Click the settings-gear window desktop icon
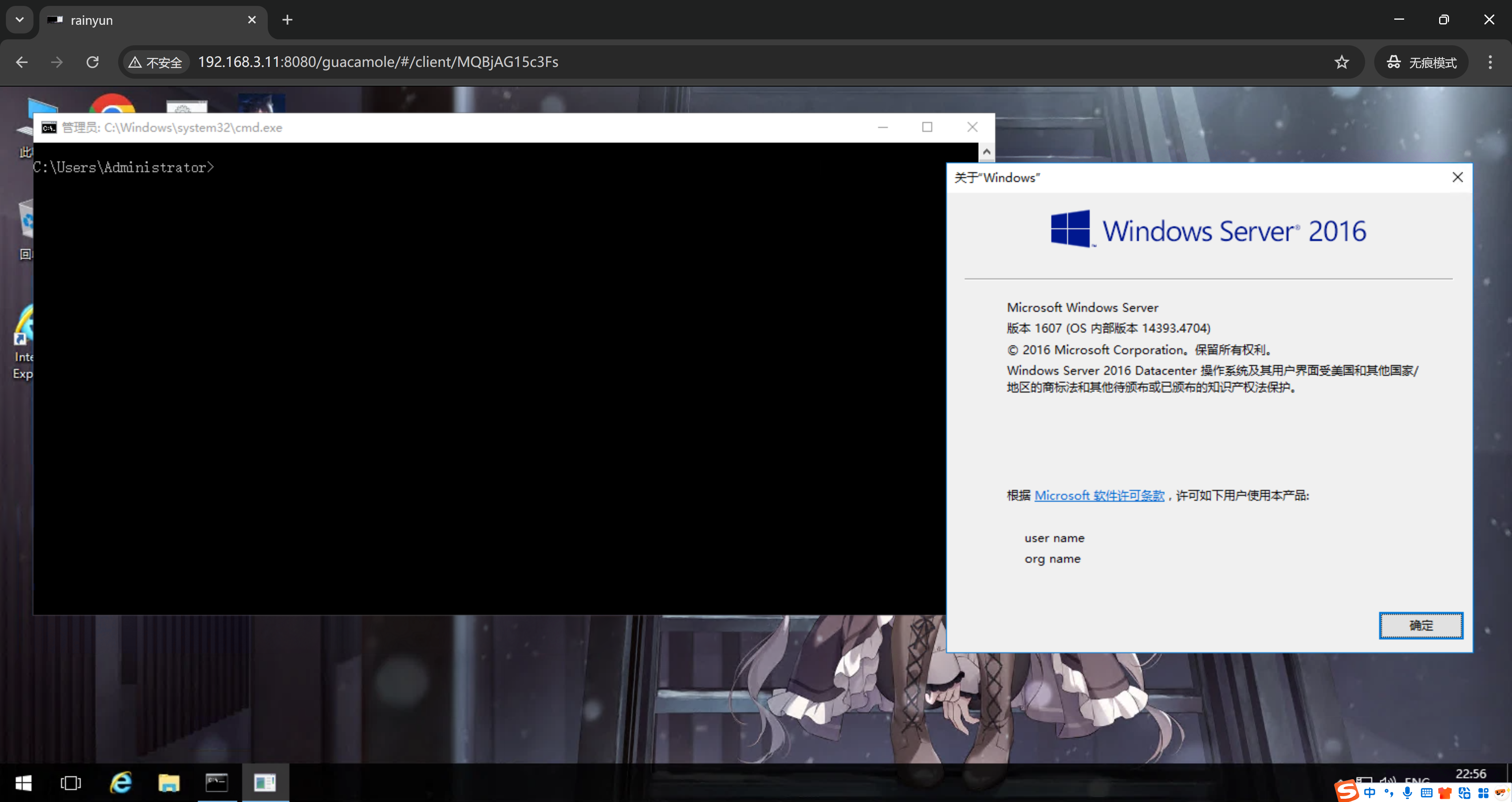This screenshot has height=802, width=1512. (187, 106)
